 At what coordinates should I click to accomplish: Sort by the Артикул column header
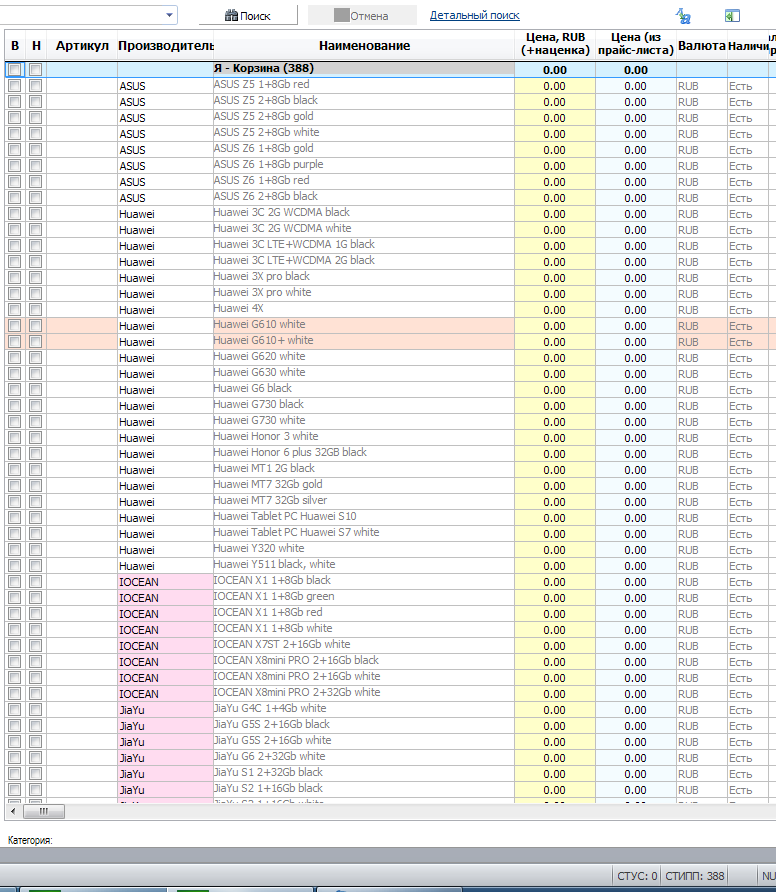click(x=82, y=46)
